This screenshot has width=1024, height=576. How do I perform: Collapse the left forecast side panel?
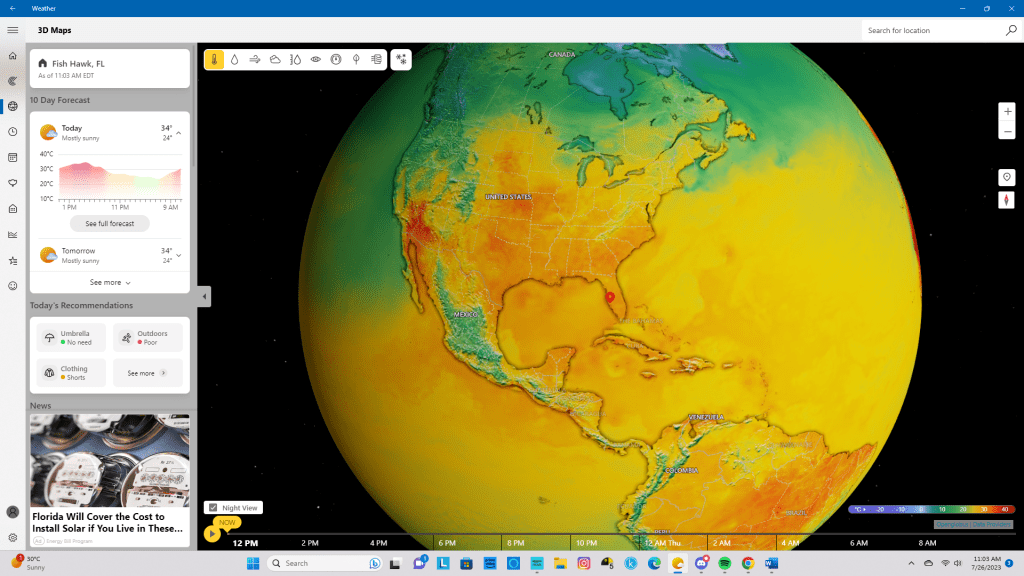point(204,296)
